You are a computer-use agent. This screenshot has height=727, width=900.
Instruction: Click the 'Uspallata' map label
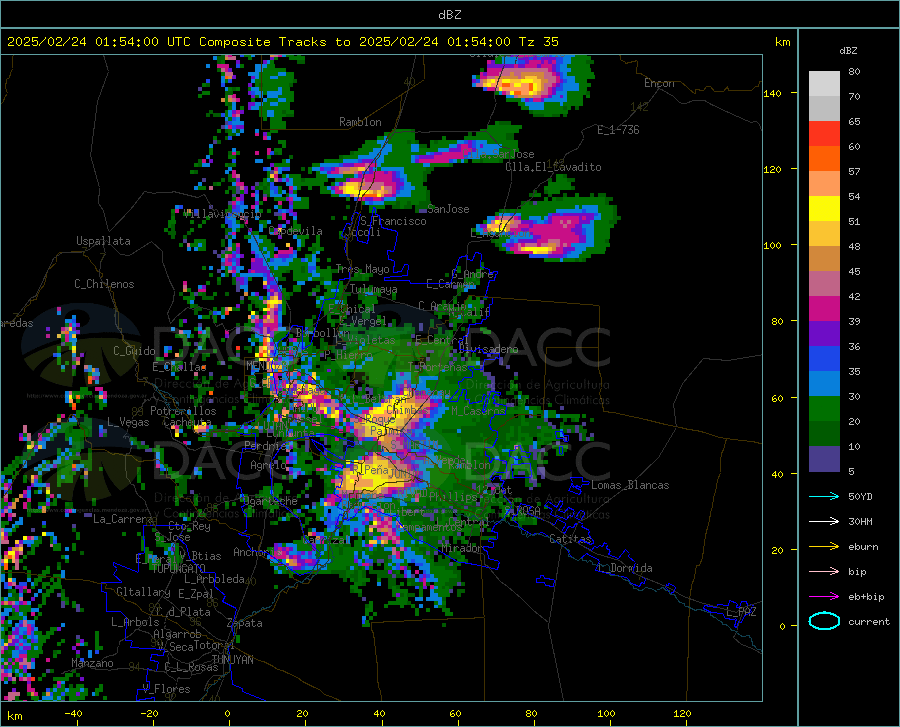point(103,241)
